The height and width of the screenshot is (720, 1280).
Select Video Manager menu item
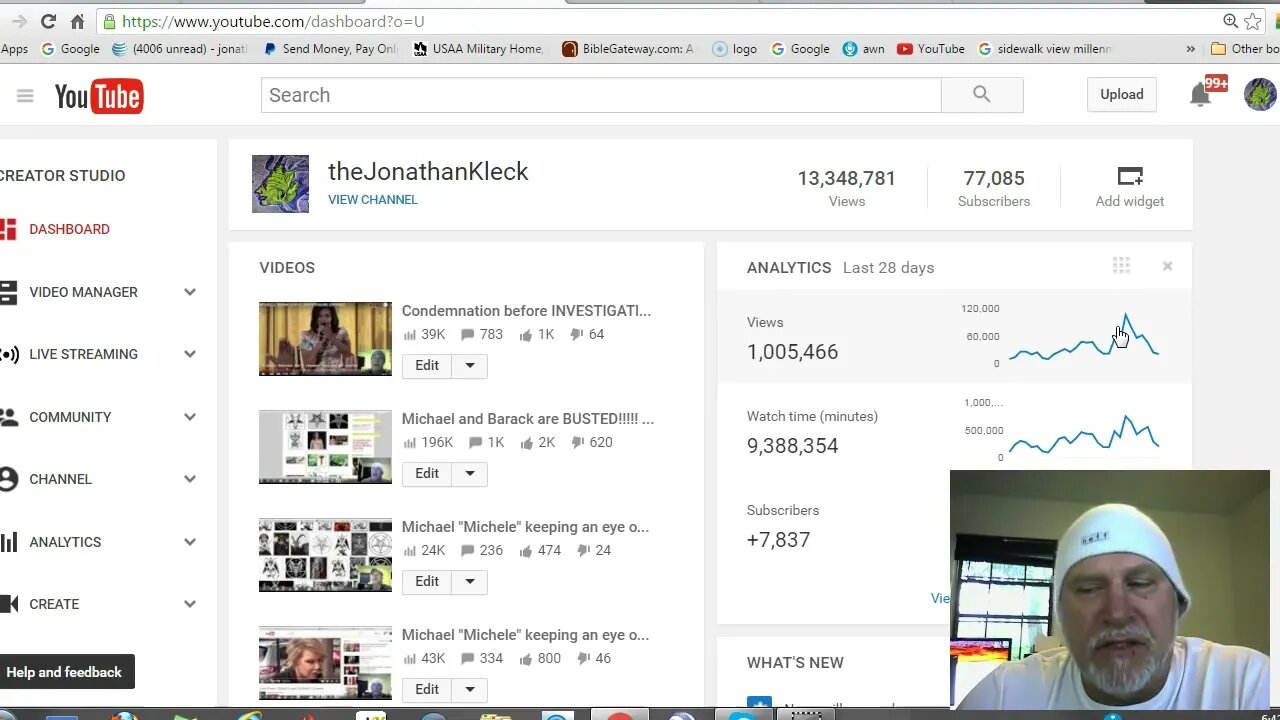click(83, 292)
